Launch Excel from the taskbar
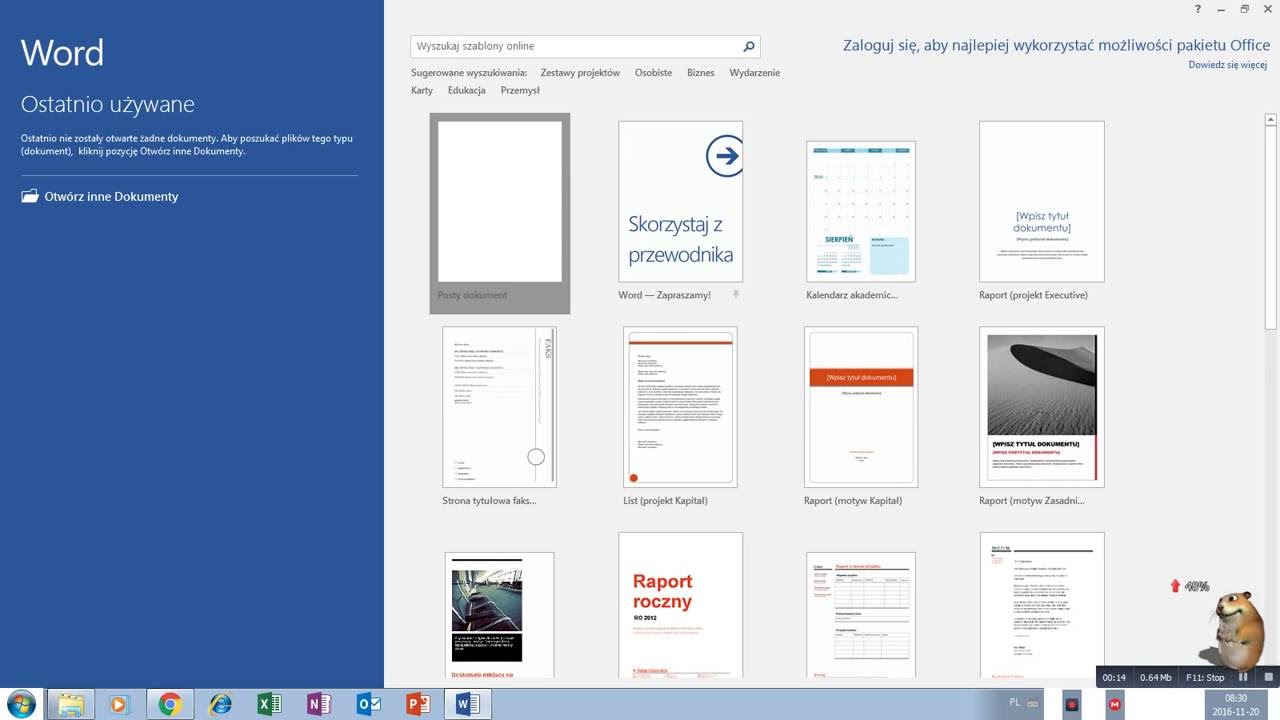1280x720 pixels. (x=269, y=704)
